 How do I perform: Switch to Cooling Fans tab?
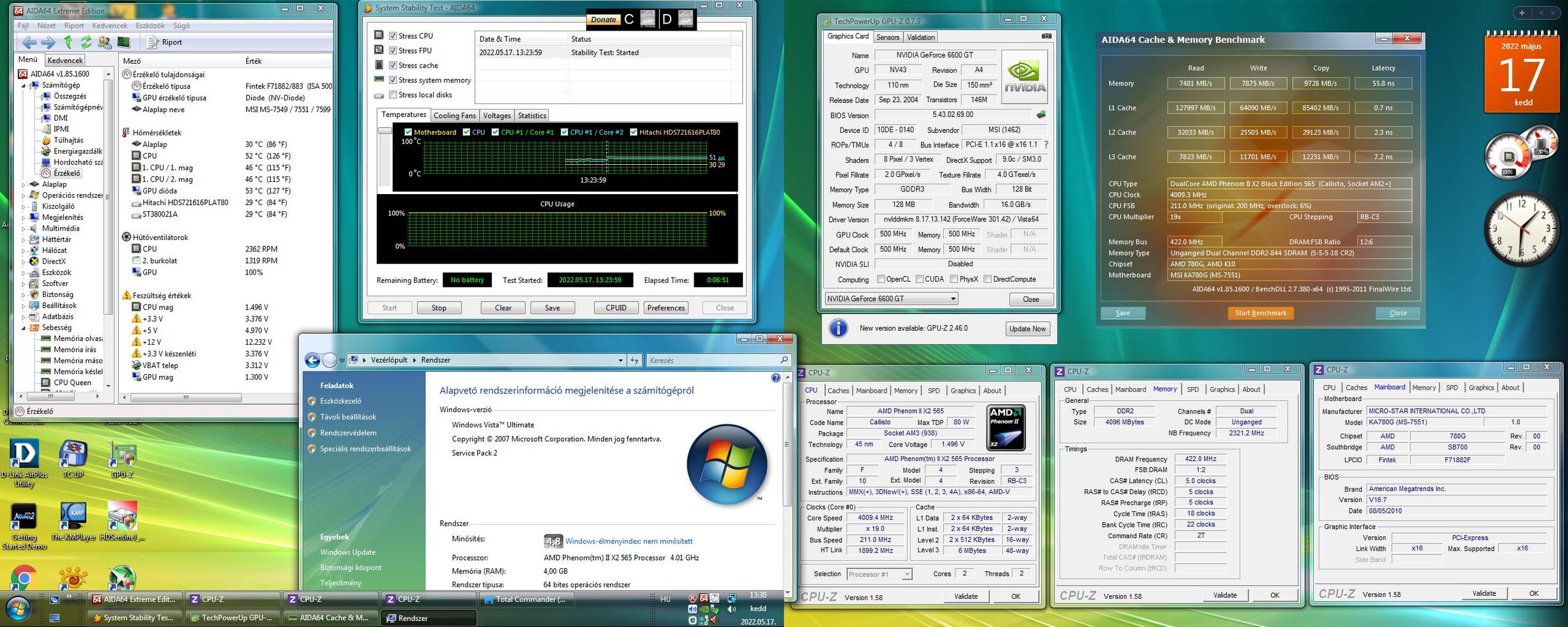coord(455,116)
